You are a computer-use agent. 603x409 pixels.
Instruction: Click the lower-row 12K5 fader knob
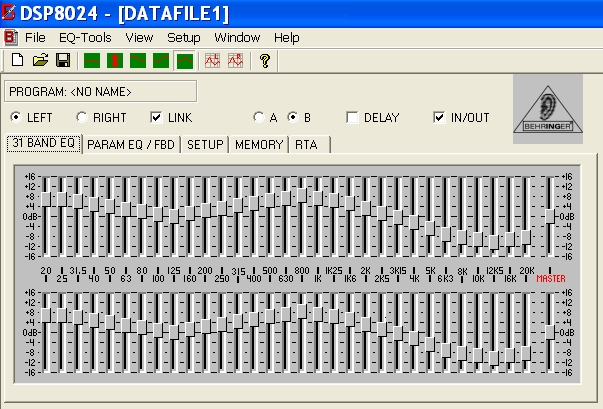tap(494, 358)
